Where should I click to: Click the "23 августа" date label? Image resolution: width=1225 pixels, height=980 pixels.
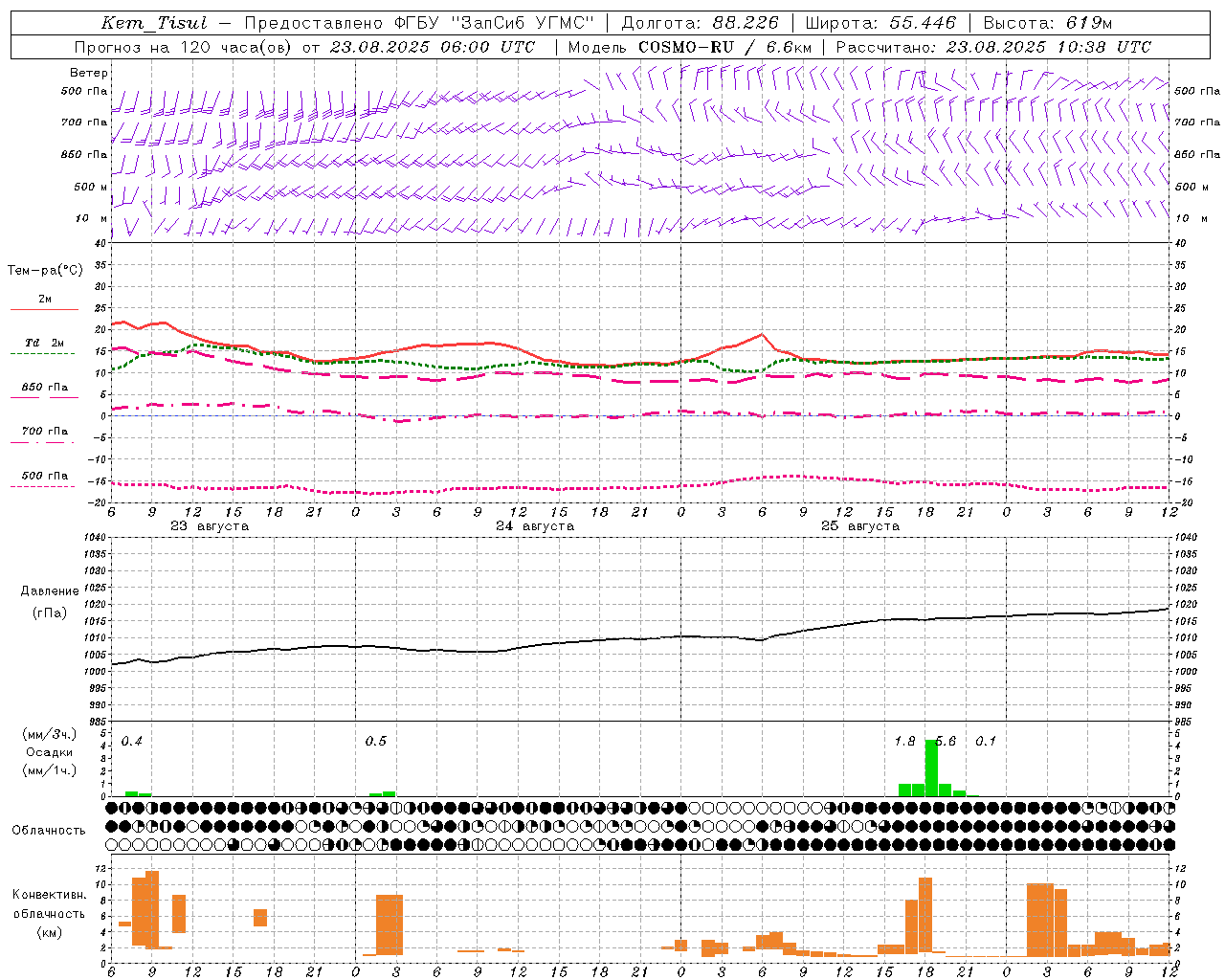210,526
